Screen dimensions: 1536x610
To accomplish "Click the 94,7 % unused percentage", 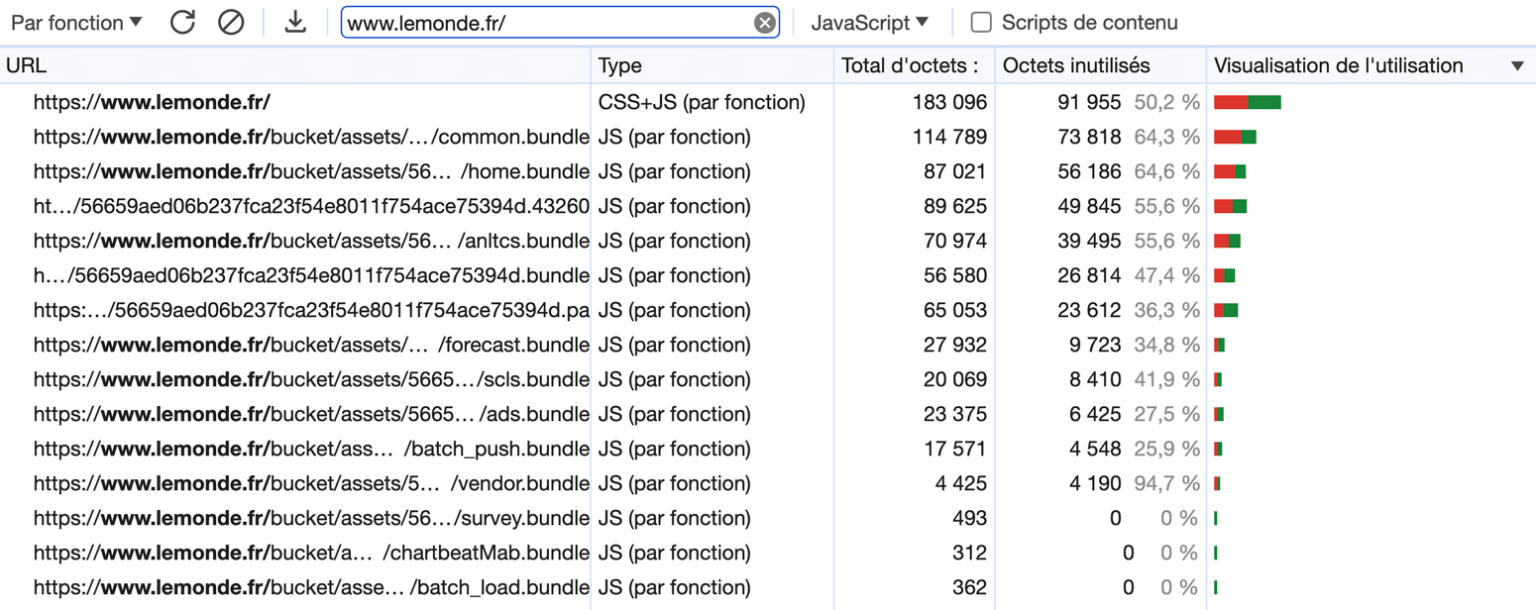I will point(1167,483).
